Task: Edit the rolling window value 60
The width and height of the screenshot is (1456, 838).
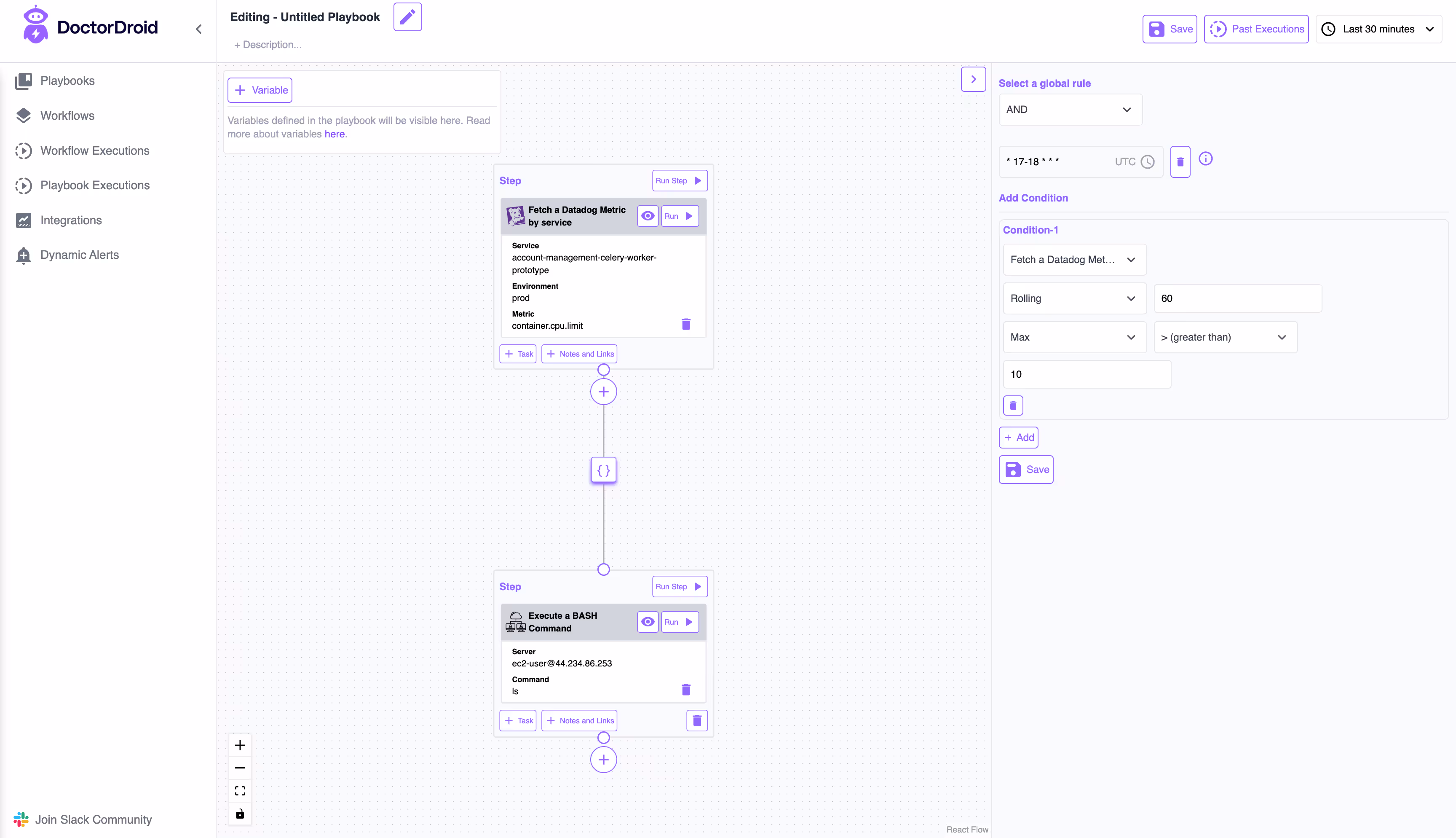Action: point(1237,298)
